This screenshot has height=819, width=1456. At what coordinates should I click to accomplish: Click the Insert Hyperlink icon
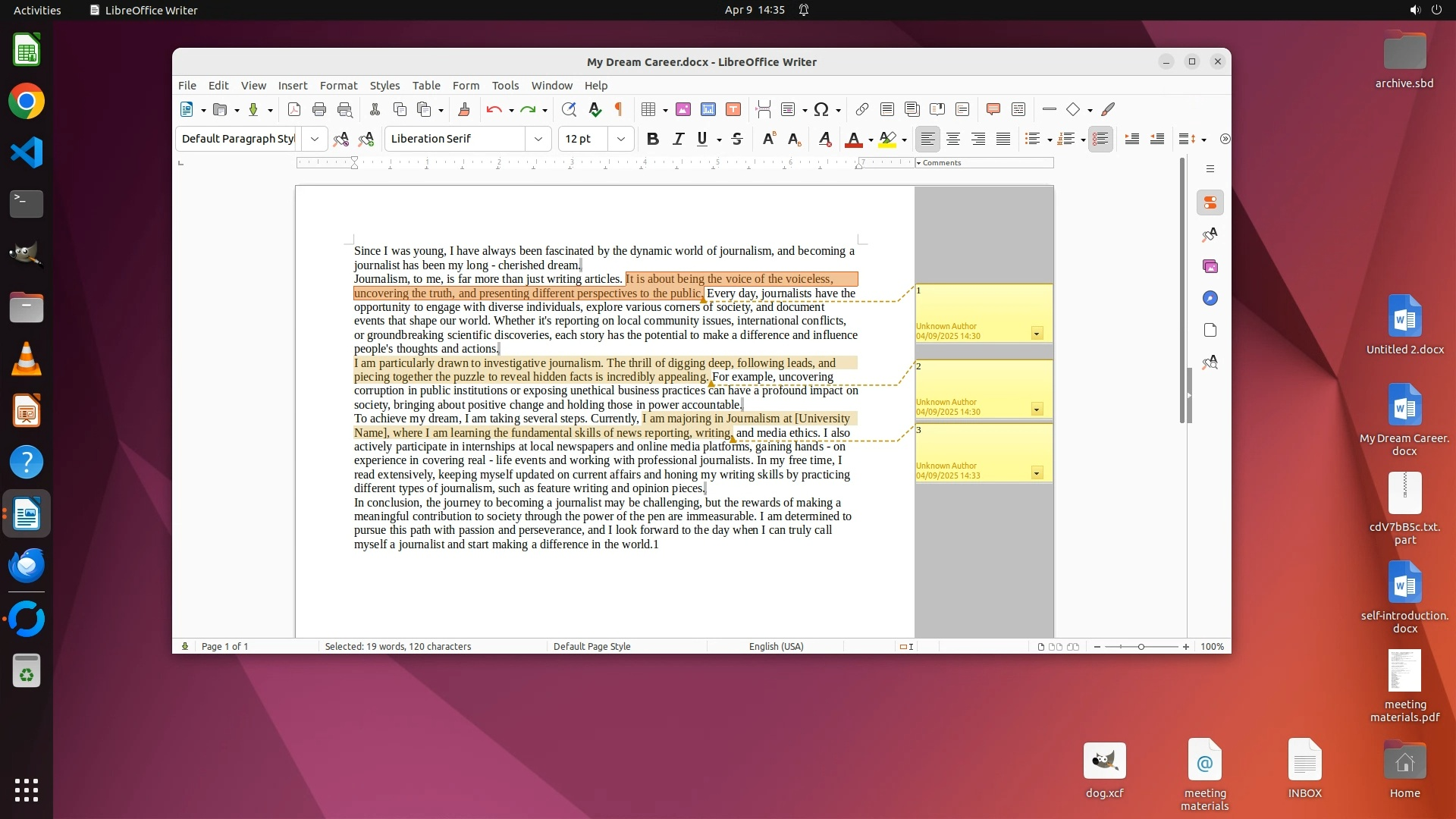(x=861, y=110)
